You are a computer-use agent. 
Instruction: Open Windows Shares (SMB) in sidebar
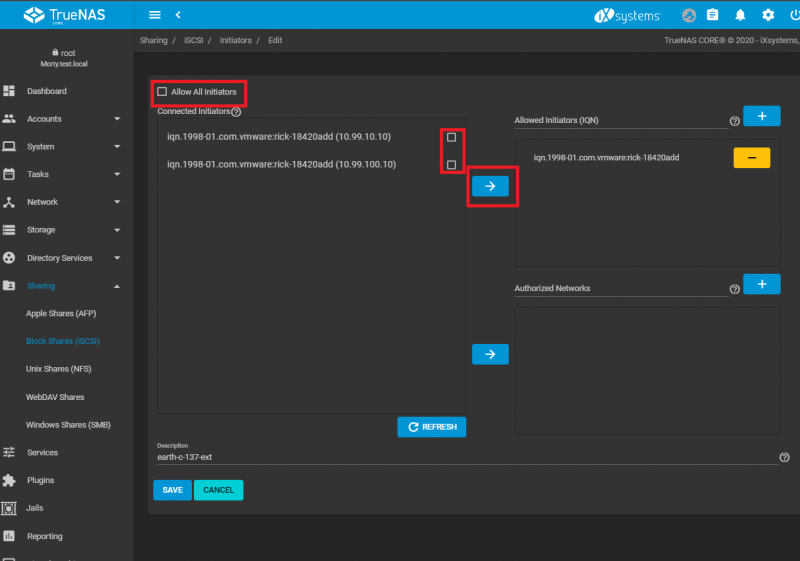(68, 425)
